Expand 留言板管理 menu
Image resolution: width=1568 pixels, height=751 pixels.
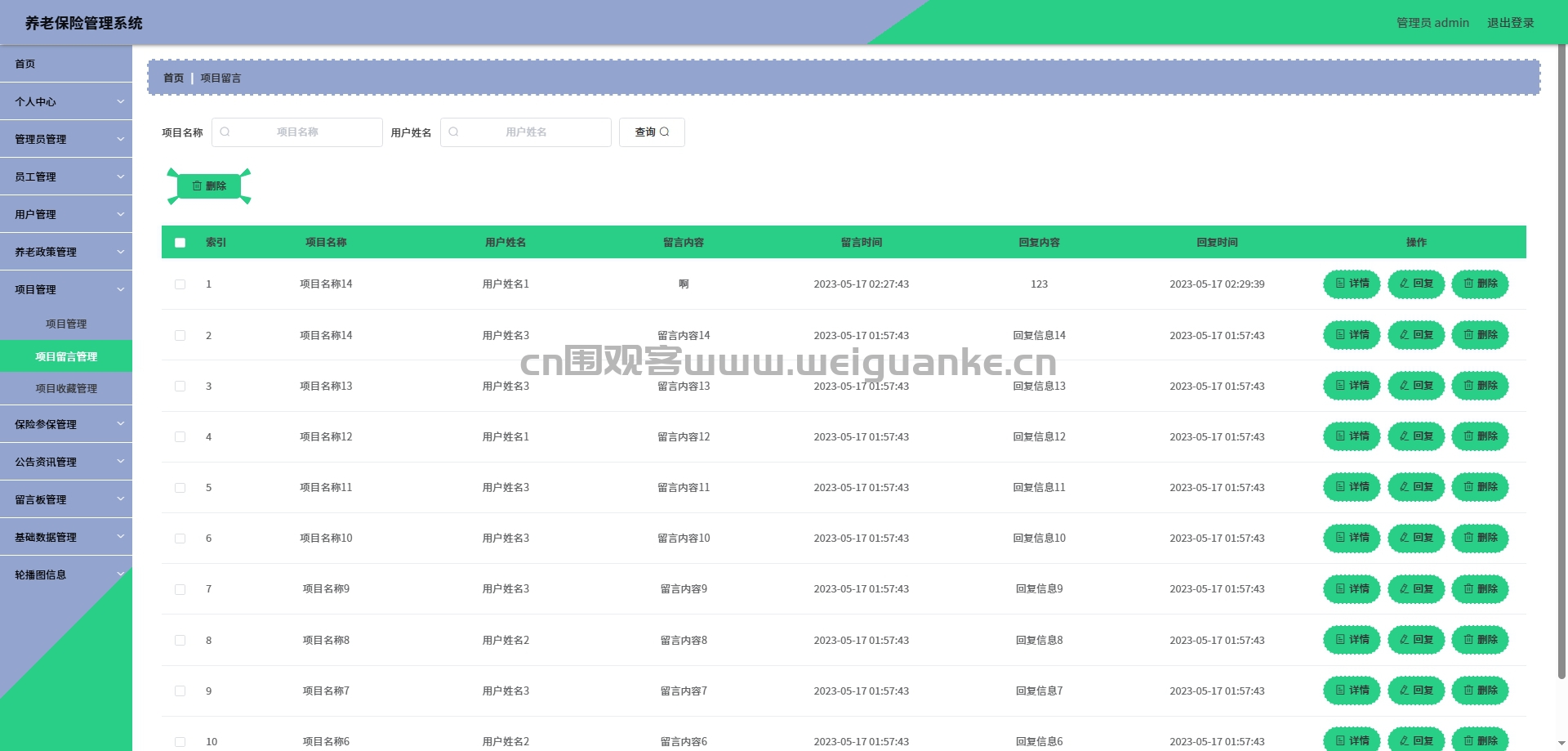click(x=66, y=499)
